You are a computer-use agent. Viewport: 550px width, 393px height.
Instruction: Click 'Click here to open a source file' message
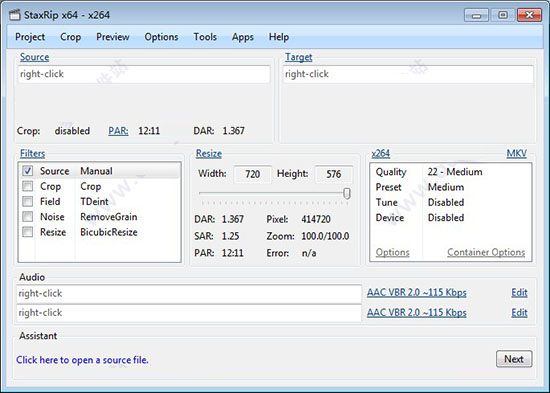click(82, 360)
